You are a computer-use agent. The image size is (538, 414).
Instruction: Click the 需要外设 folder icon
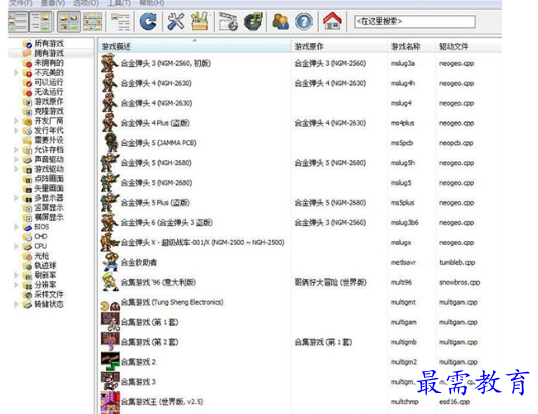tap(27, 140)
